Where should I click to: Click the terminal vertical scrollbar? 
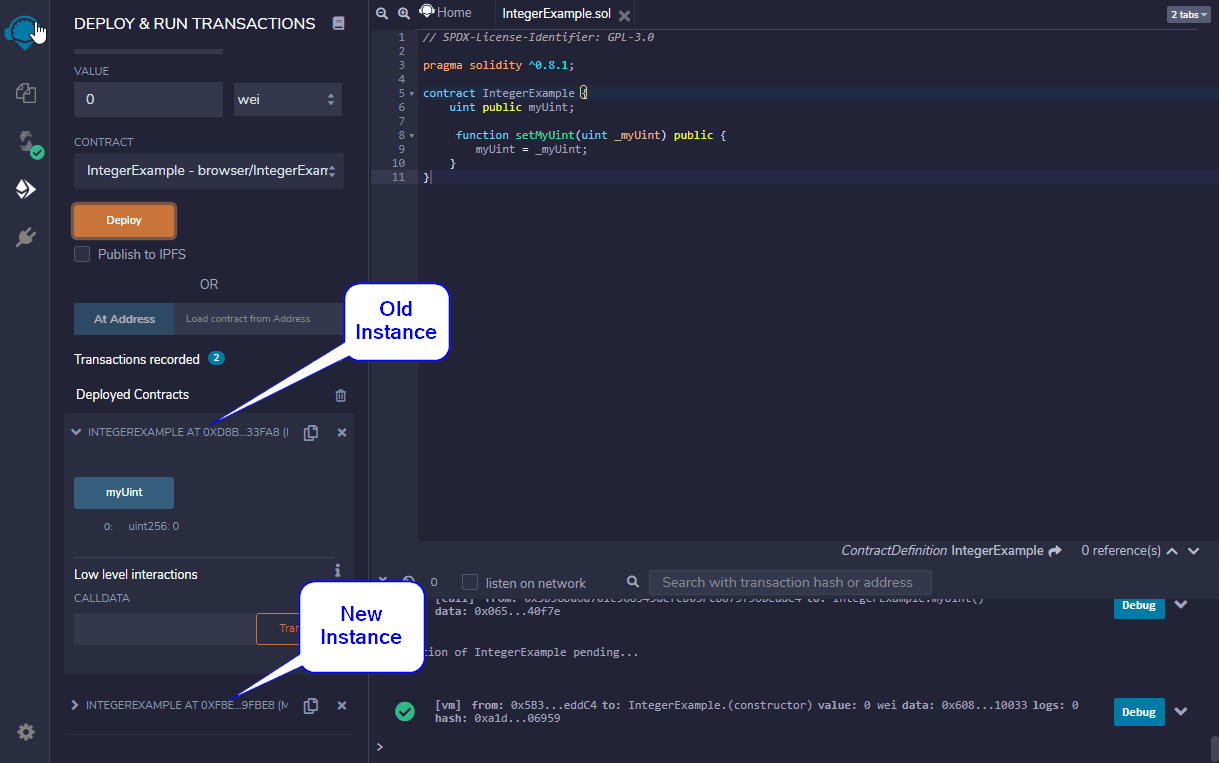pyautogui.click(x=1214, y=748)
